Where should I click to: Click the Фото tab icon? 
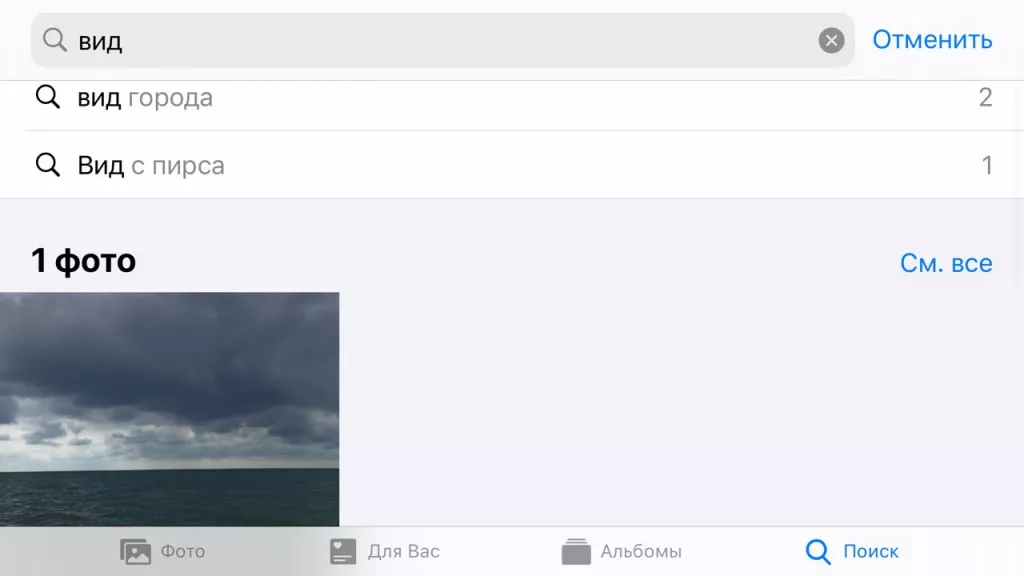coord(135,552)
